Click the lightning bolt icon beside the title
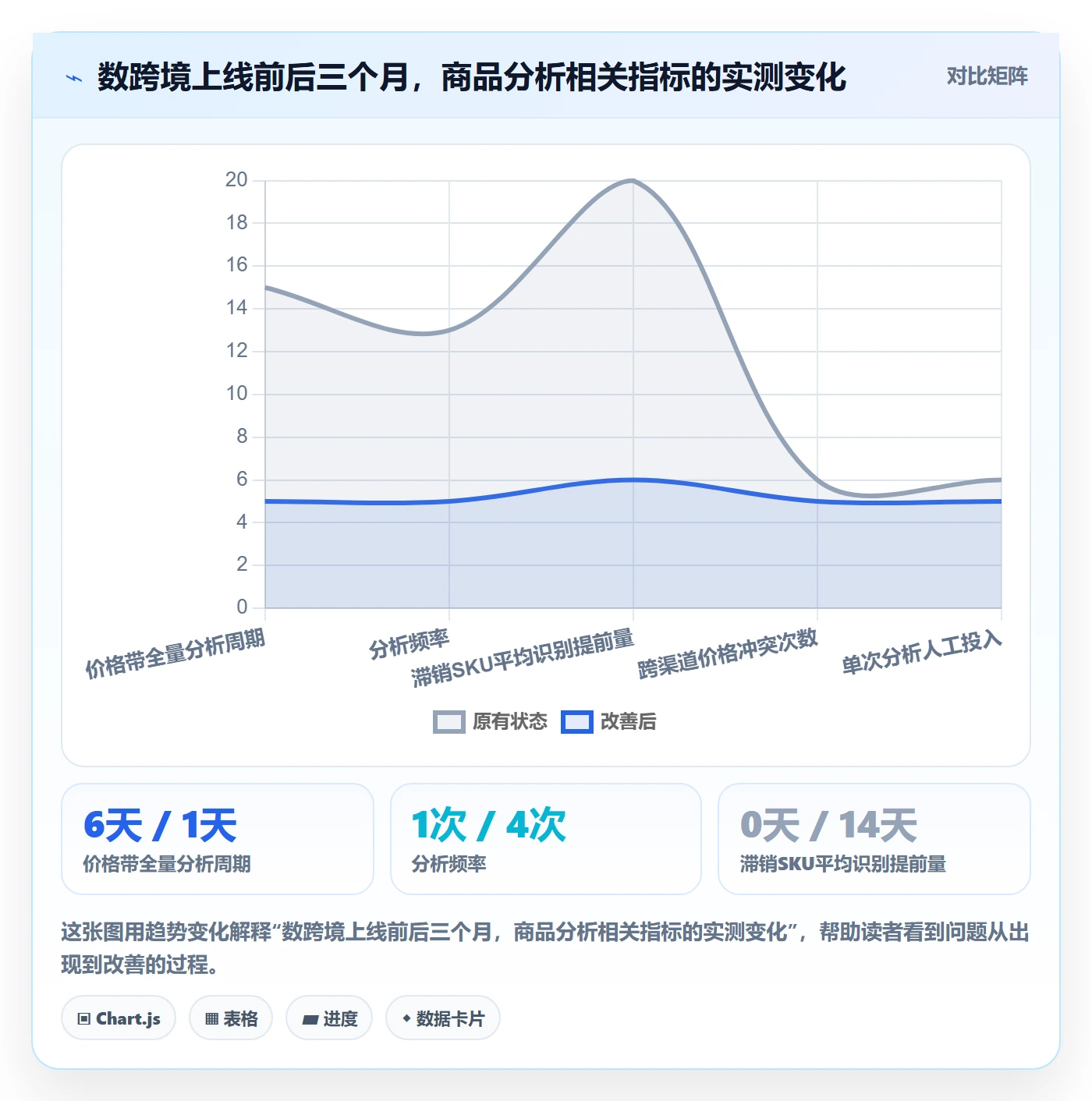 pyautogui.click(x=74, y=78)
